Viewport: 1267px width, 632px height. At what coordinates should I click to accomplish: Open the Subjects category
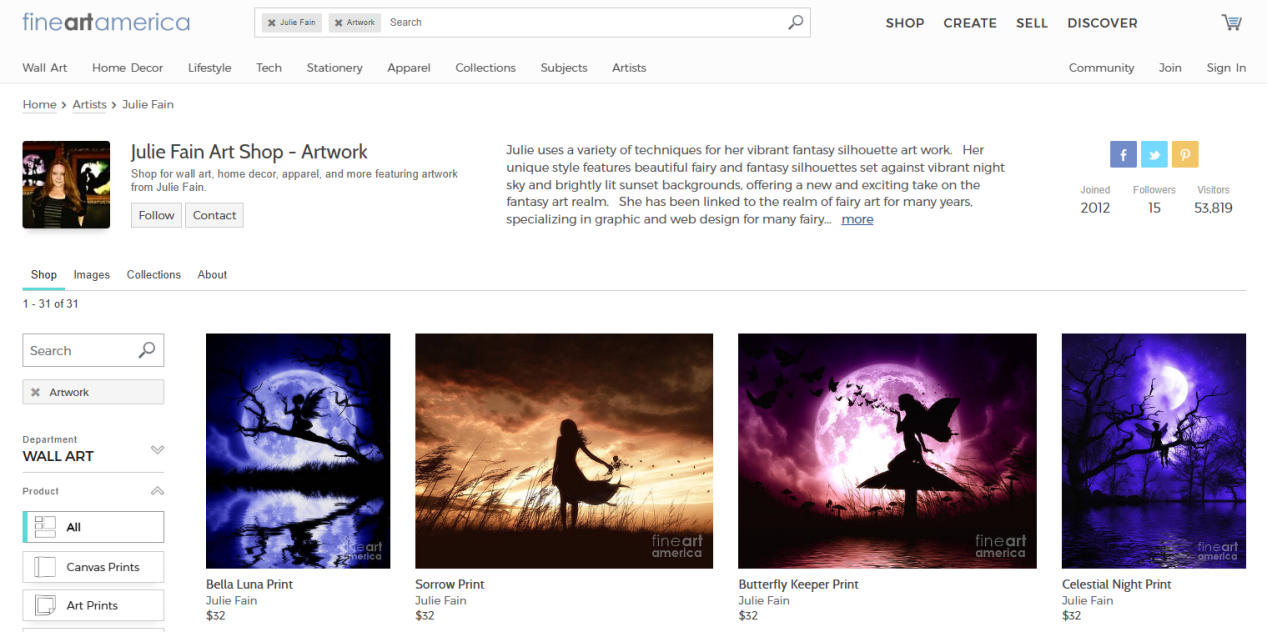coord(564,68)
